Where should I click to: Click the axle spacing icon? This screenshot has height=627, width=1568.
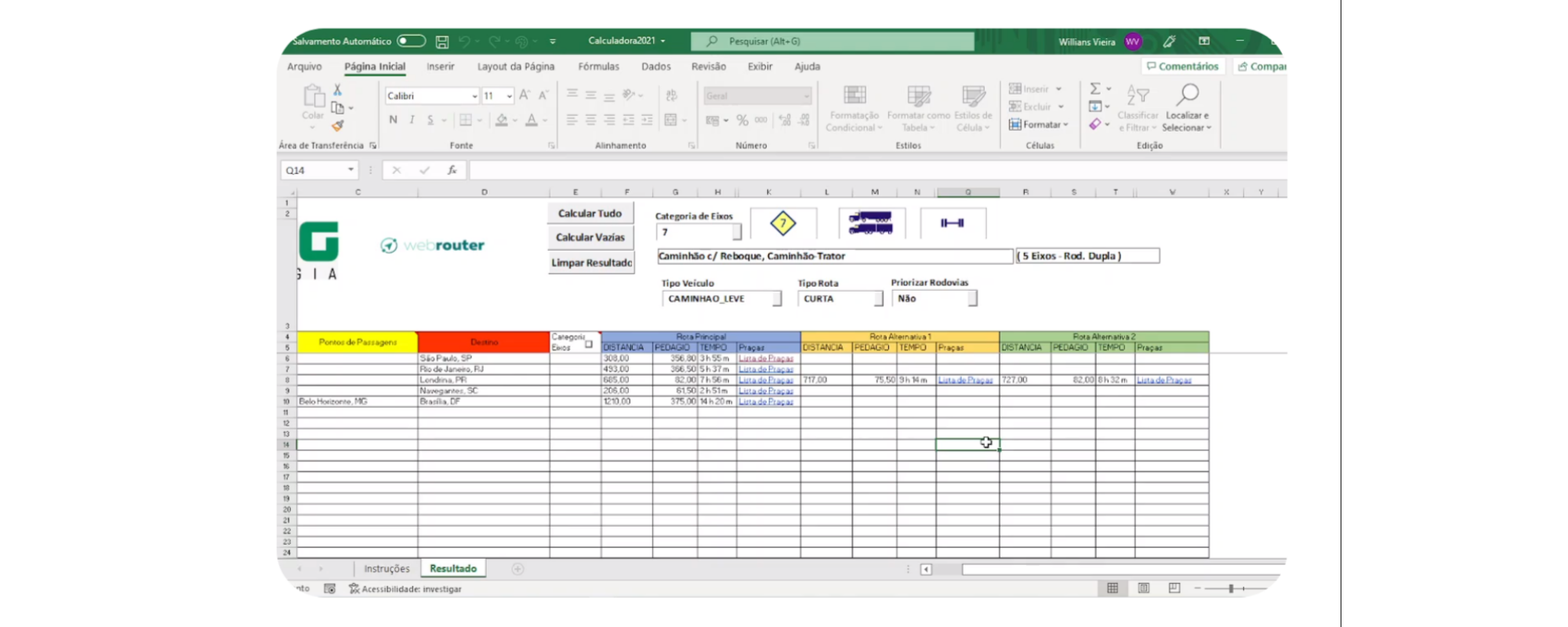[953, 223]
